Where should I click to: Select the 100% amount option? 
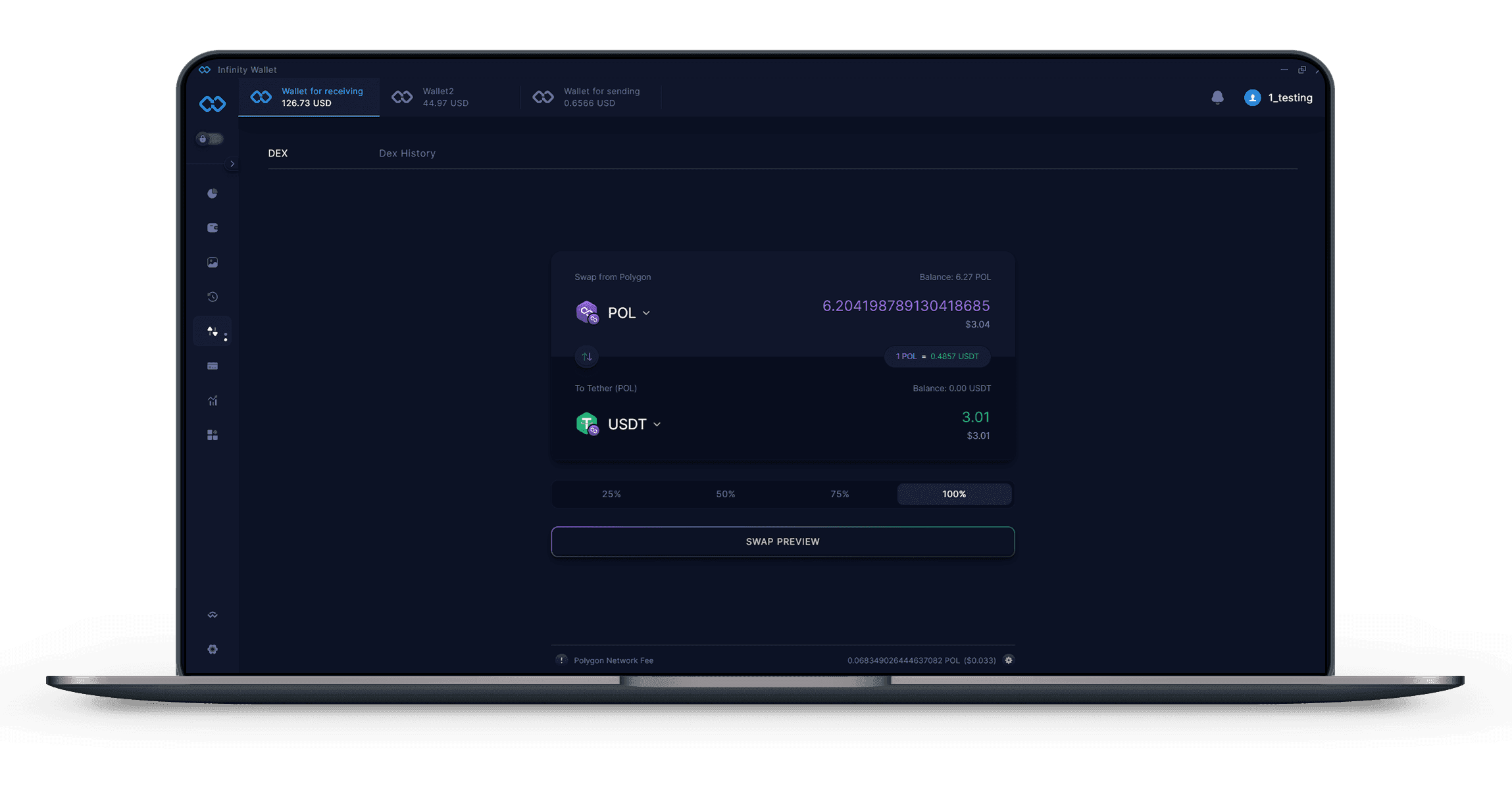click(954, 494)
